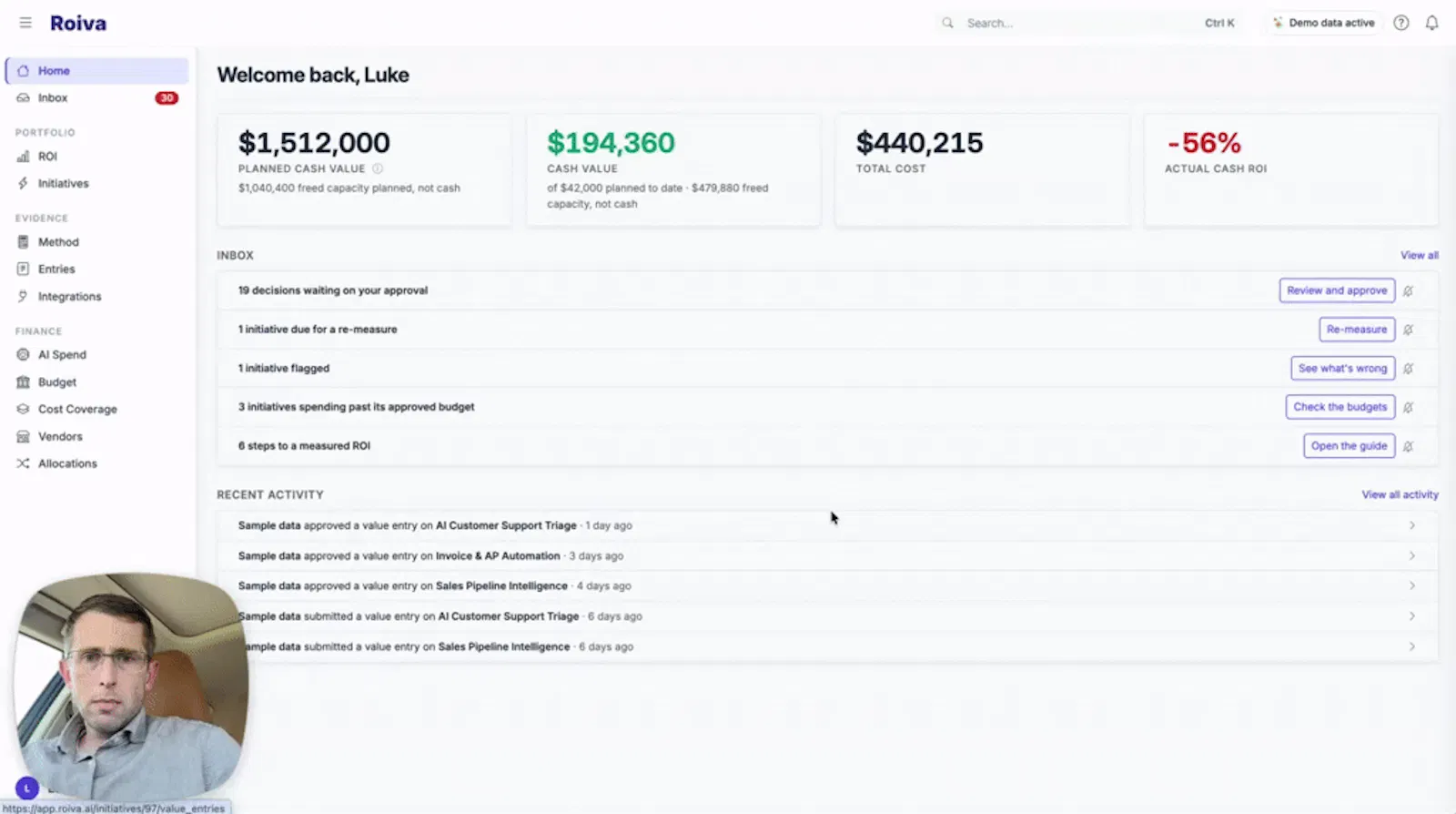Click the See what's wrong button
The height and width of the screenshot is (814, 1456).
(x=1342, y=369)
